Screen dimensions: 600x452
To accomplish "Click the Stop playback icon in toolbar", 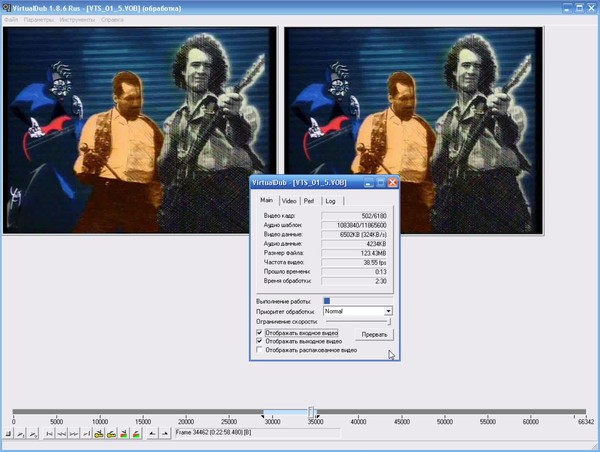I will click(x=8, y=433).
